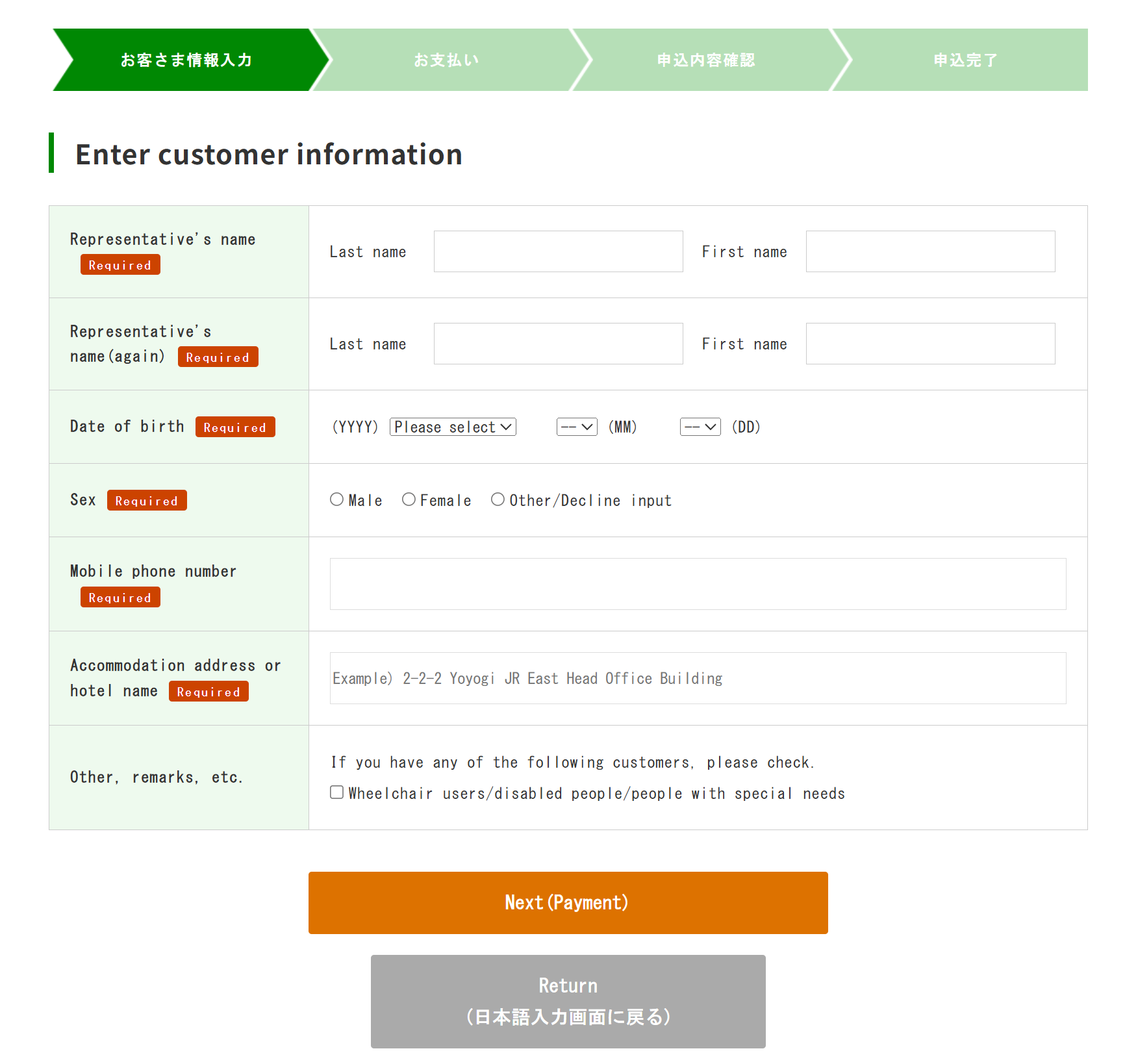Click the First name confirmation field
The height and width of the screenshot is (1064, 1138).
pyautogui.click(x=930, y=344)
